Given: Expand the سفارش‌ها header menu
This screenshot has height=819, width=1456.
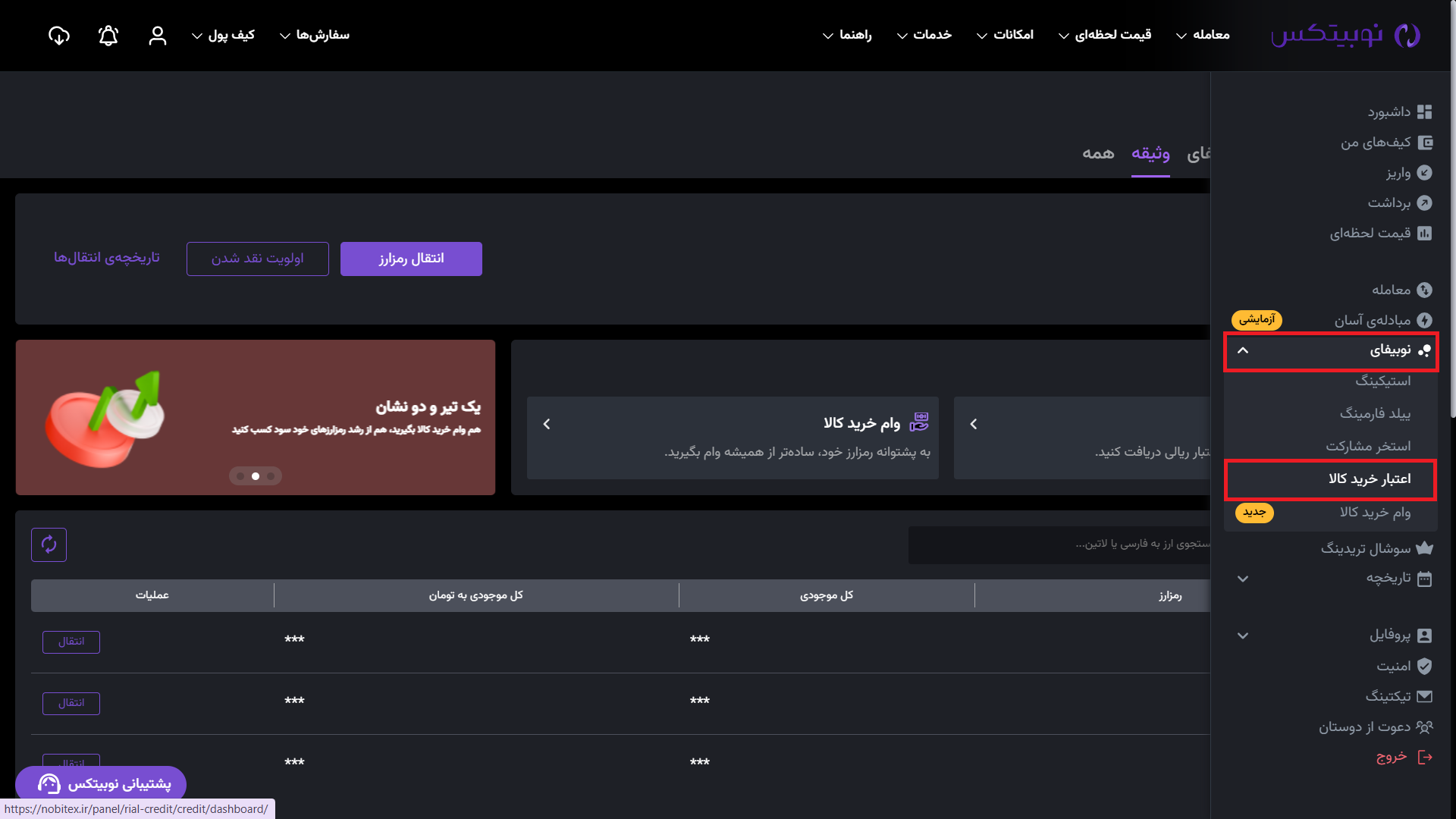Looking at the screenshot, I should [x=315, y=35].
